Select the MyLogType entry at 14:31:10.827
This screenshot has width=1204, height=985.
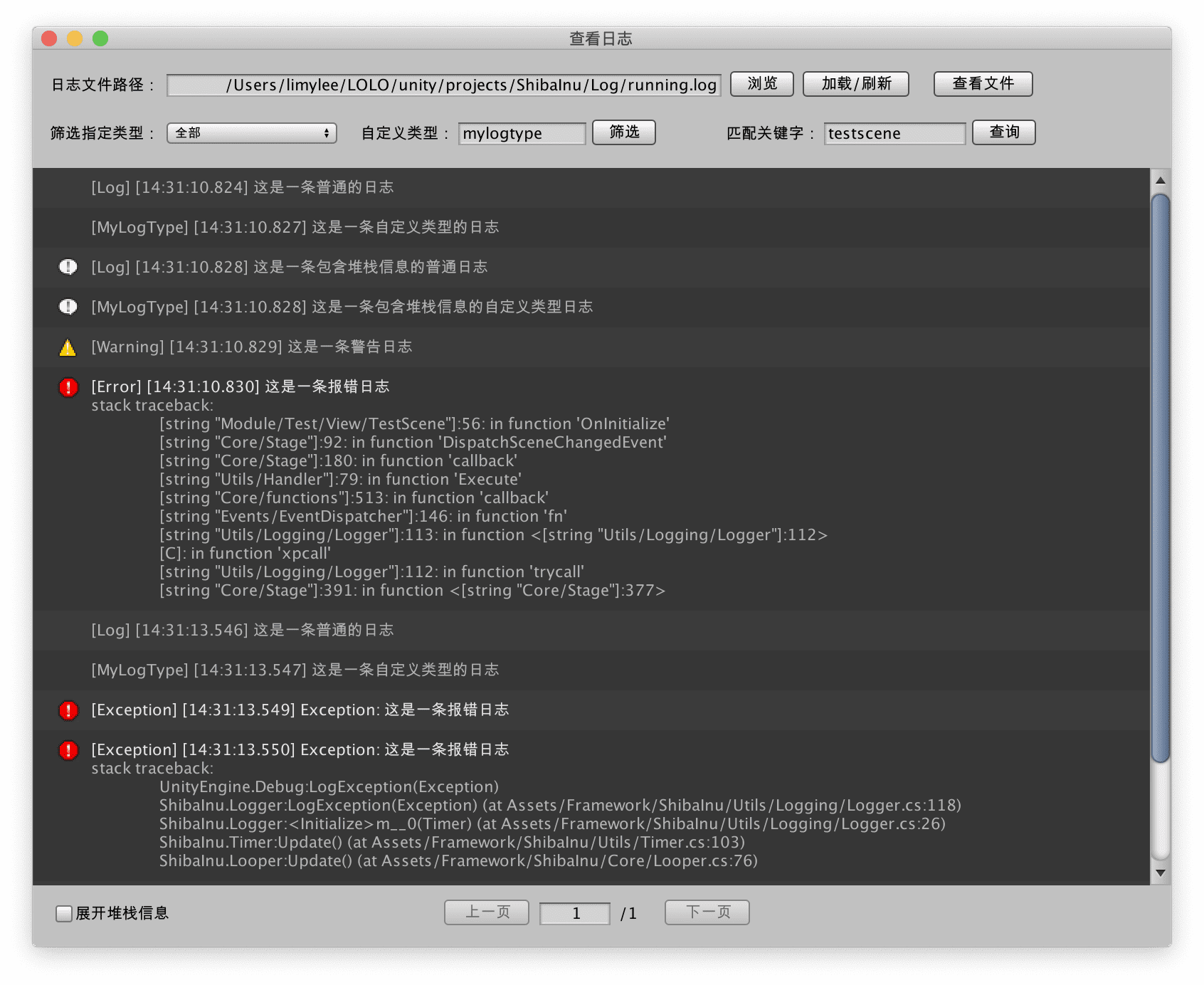pyautogui.click(x=591, y=228)
